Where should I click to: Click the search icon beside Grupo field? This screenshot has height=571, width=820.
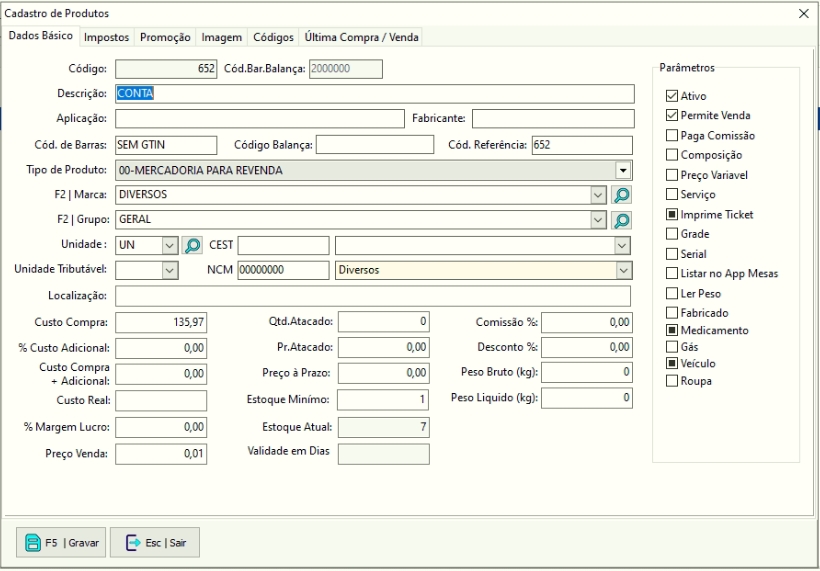[621, 220]
